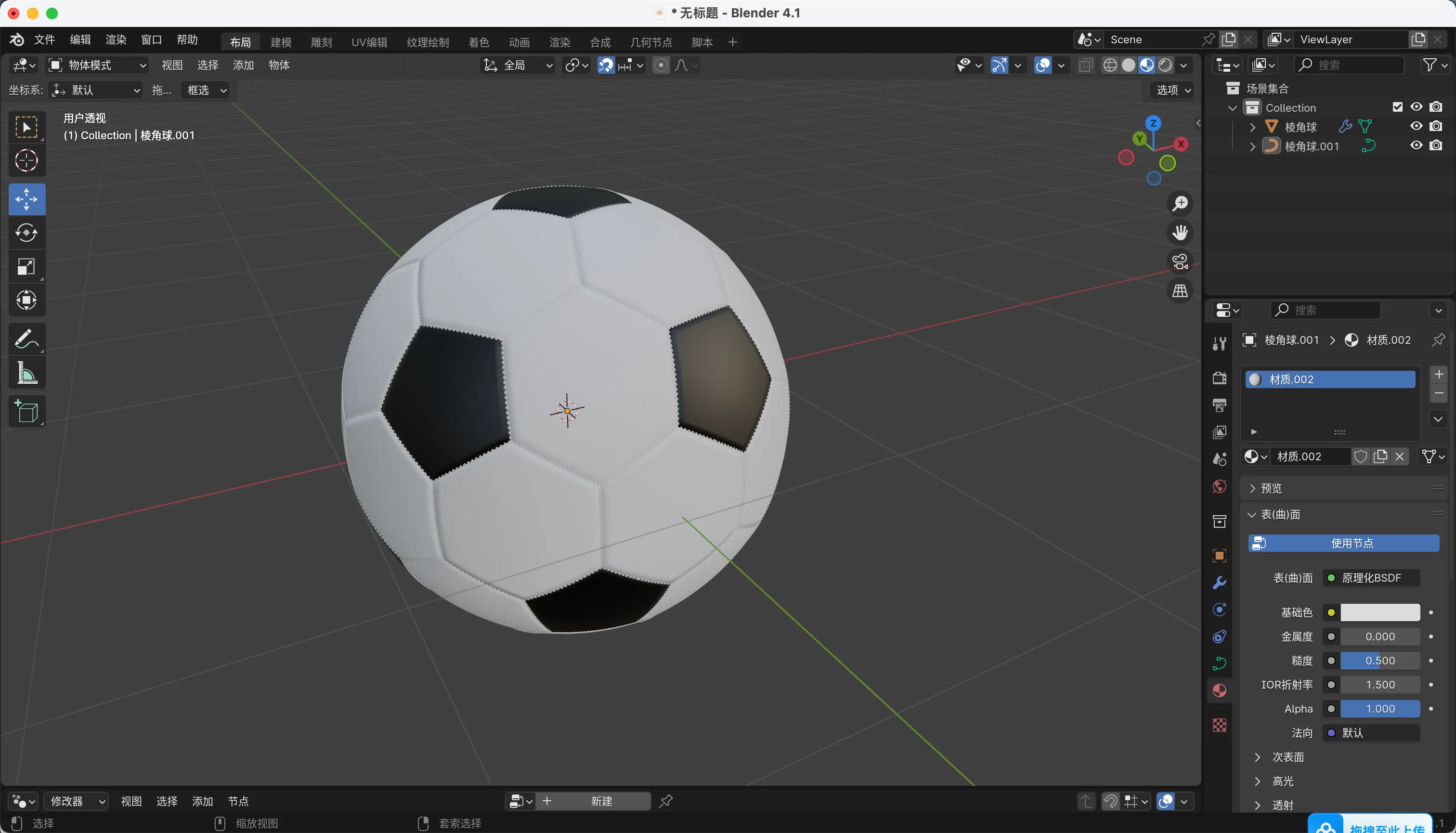The height and width of the screenshot is (833, 1456).
Task: Switch to the UV编辑 workspace tab
Action: 369,42
